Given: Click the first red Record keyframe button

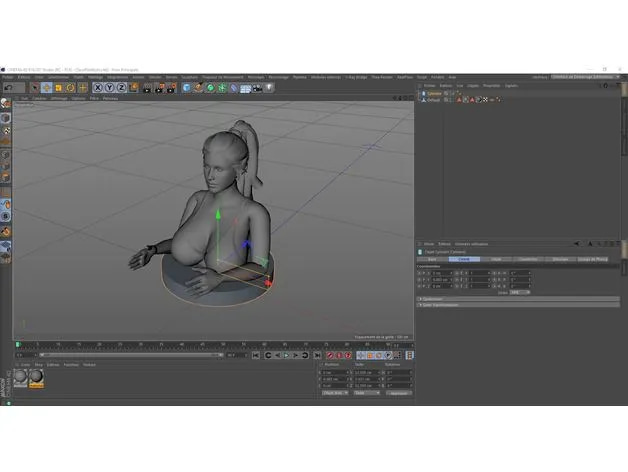Looking at the screenshot, I should point(330,355).
